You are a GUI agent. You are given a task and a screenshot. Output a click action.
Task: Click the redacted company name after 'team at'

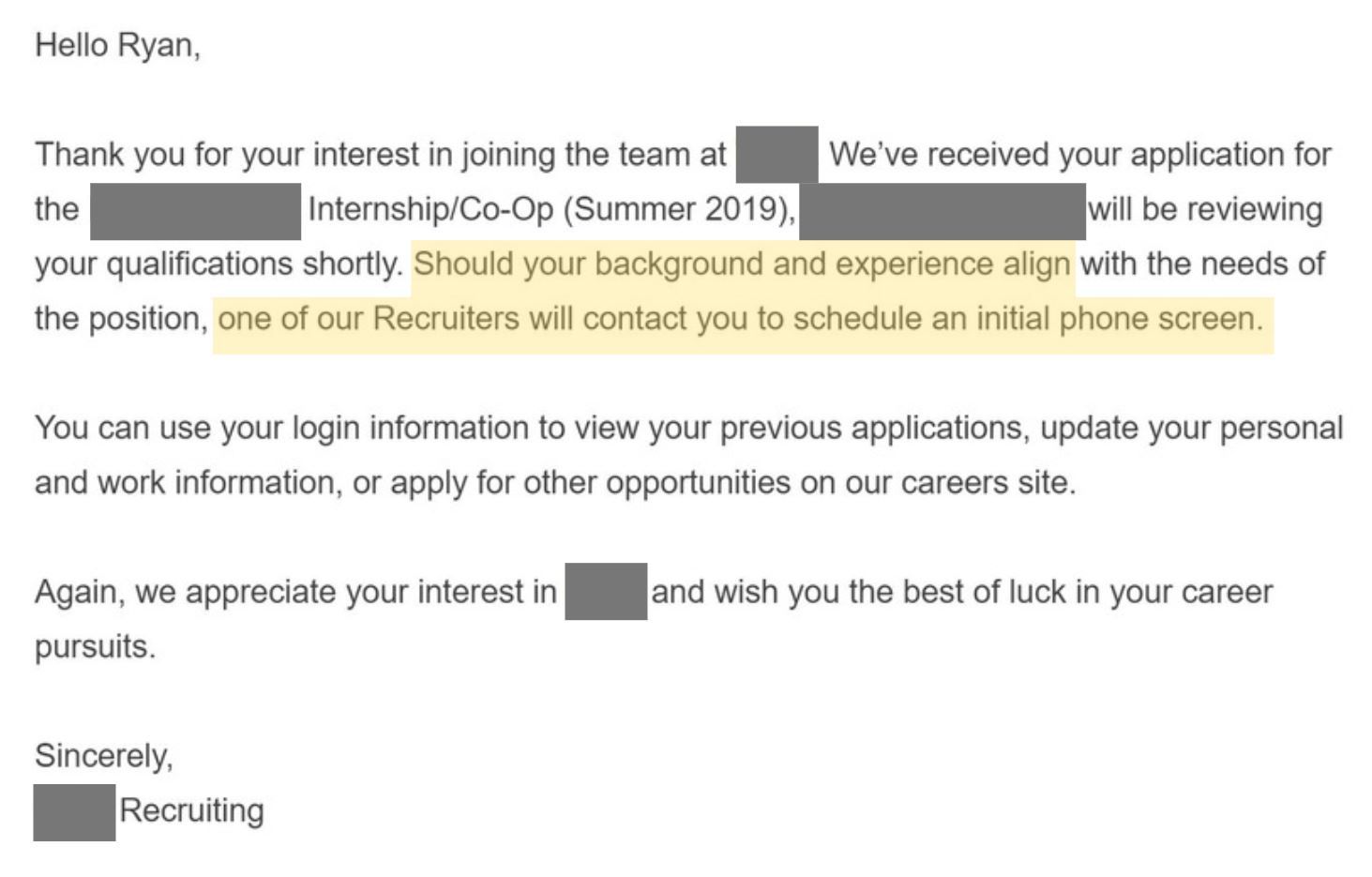coord(776,154)
